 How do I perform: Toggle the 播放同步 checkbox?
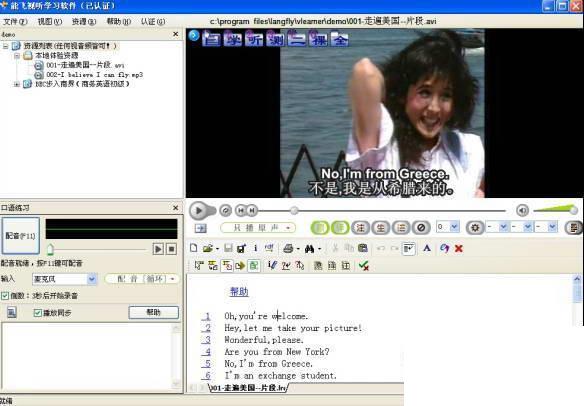[37, 313]
